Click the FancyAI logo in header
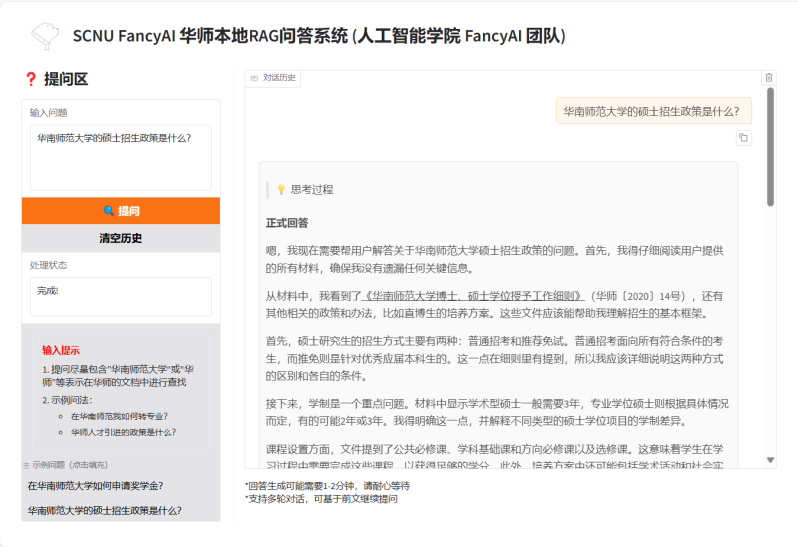Image resolution: width=798 pixels, height=547 pixels. (x=44, y=36)
